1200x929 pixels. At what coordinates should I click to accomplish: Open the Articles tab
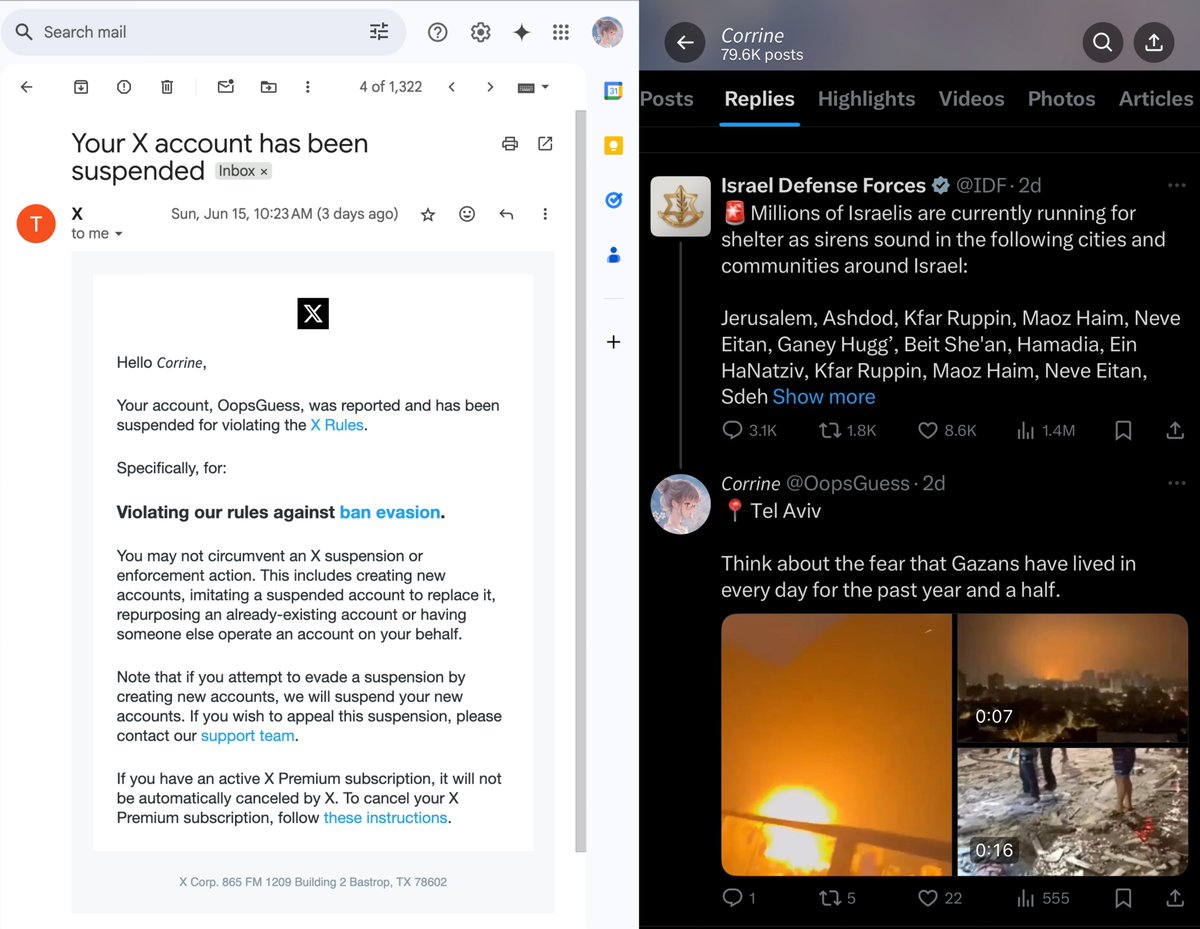(1156, 99)
